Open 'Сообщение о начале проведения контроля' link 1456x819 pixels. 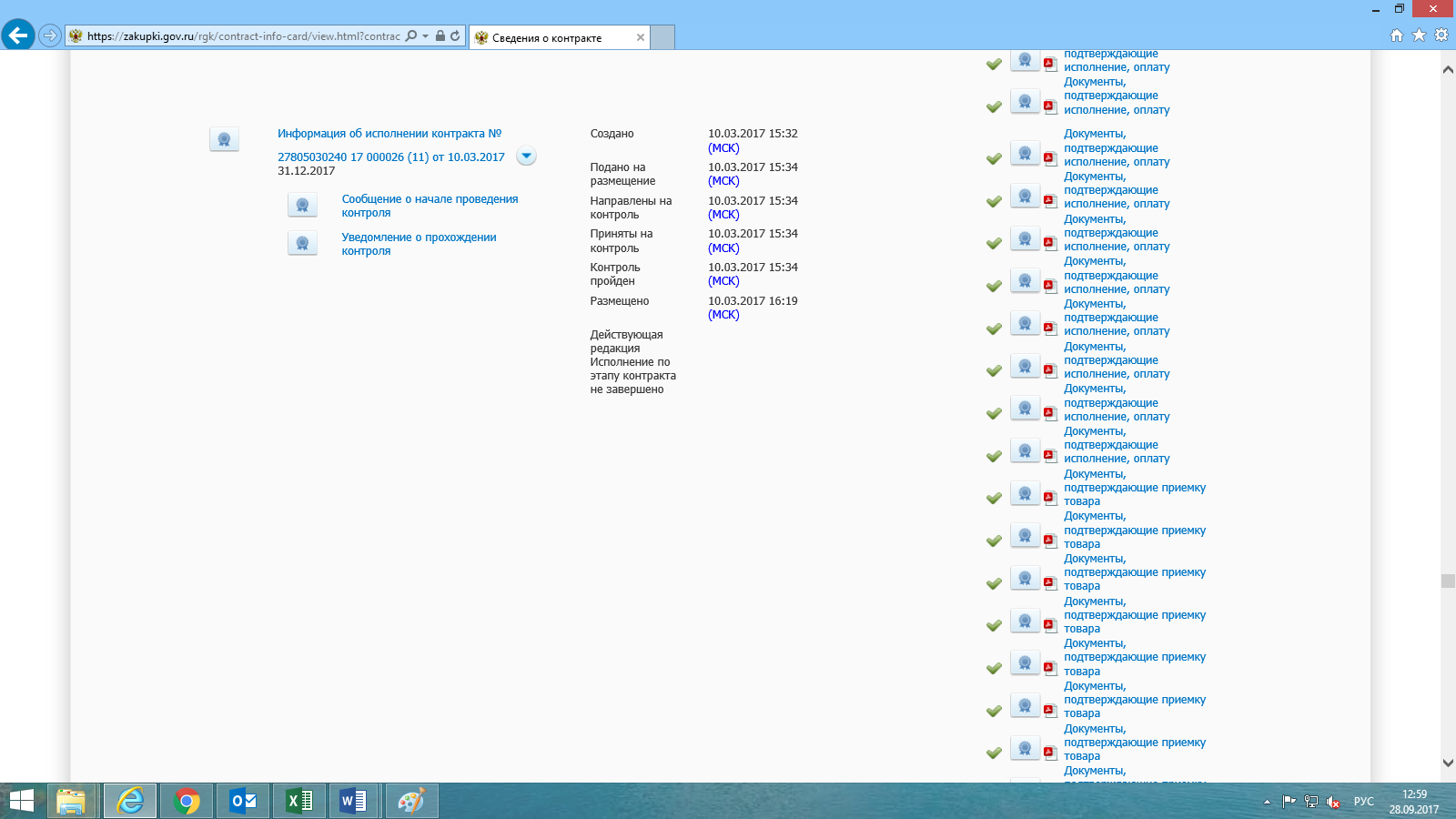[x=430, y=206]
